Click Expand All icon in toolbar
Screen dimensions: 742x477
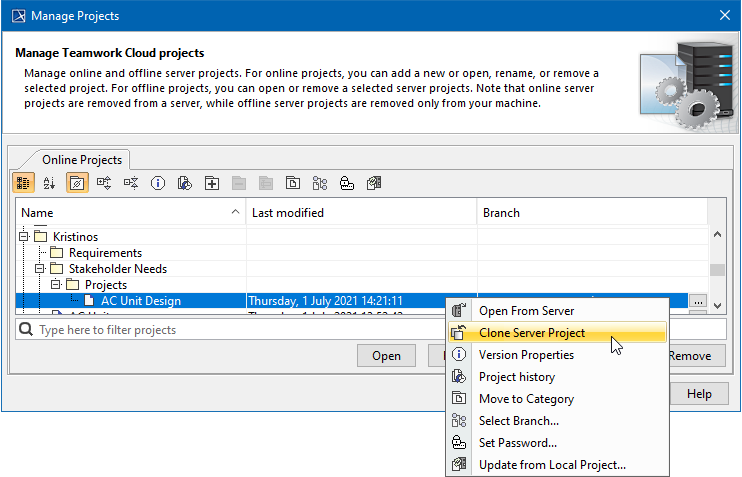click(104, 183)
